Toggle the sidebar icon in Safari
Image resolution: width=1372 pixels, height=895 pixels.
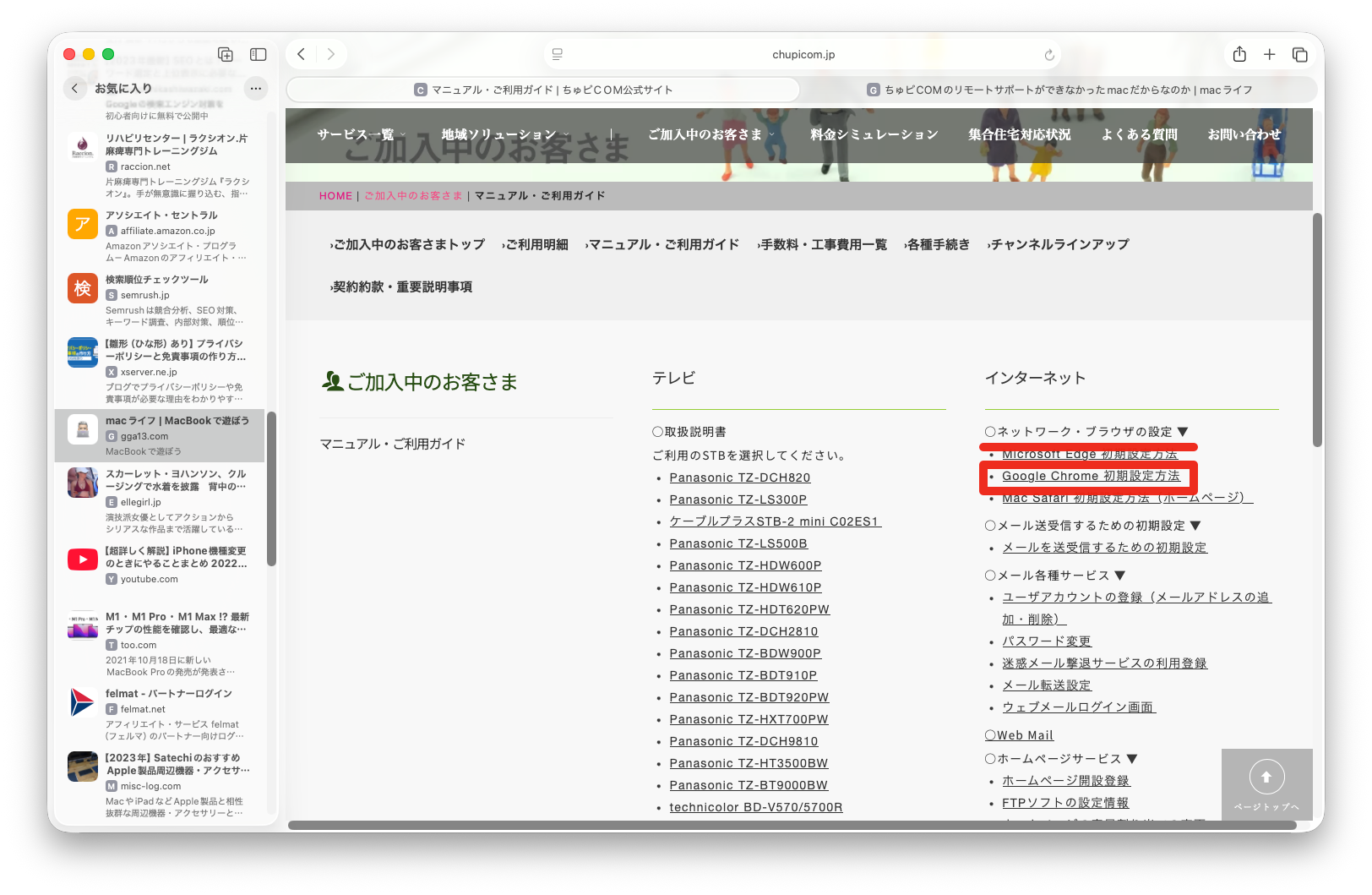tap(259, 54)
